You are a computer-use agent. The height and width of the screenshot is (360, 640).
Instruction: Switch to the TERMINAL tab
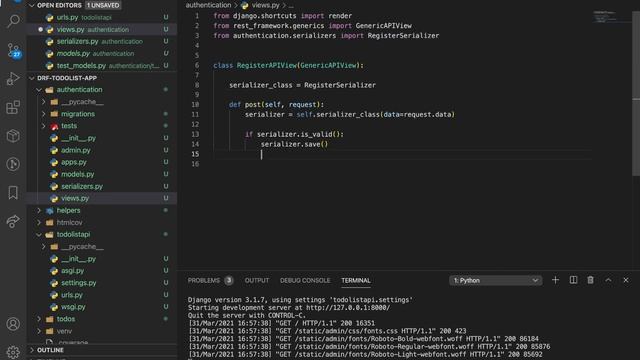pyautogui.click(x=356, y=280)
